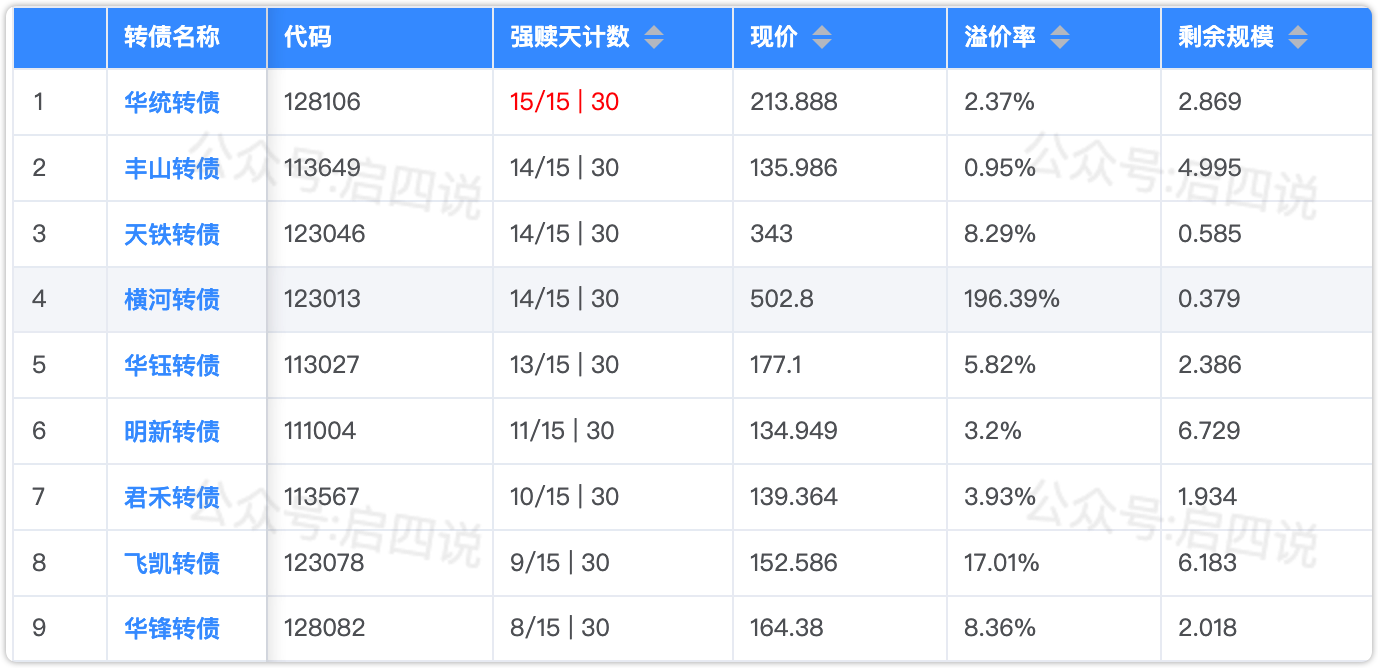Click the 现价 column sort arrows

(x=821, y=38)
